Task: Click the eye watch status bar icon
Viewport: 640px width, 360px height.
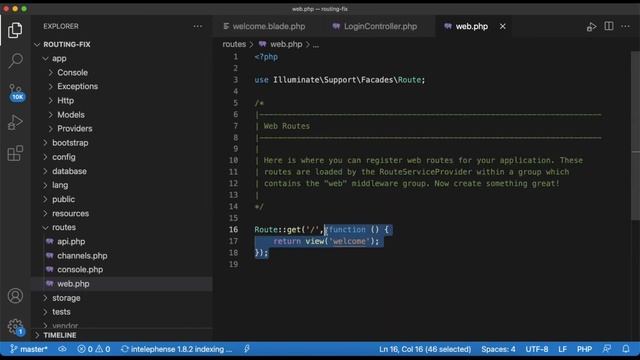Action: [62, 349]
